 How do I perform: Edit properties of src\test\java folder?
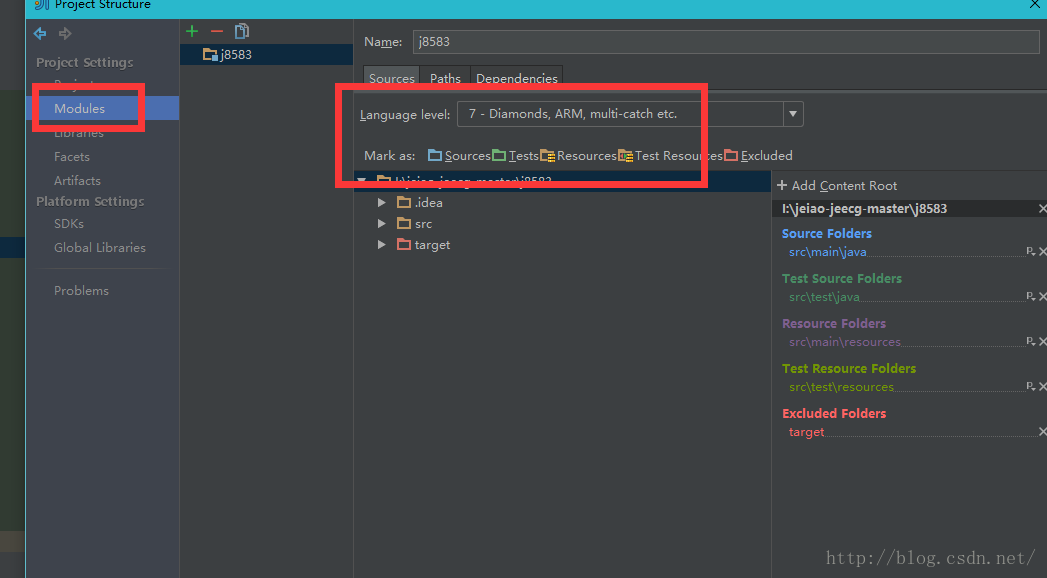[1030, 296]
